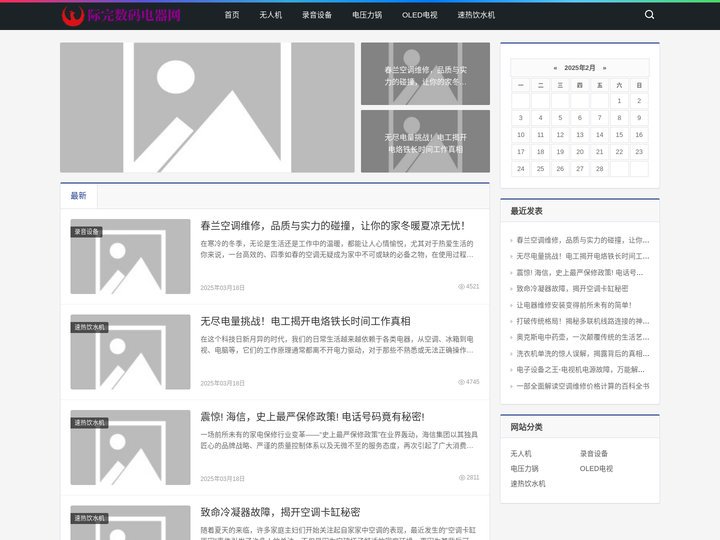Click 速热饮水机 tag on 震惊!海信 thumbnail
720x540 pixels.
click(x=90, y=423)
